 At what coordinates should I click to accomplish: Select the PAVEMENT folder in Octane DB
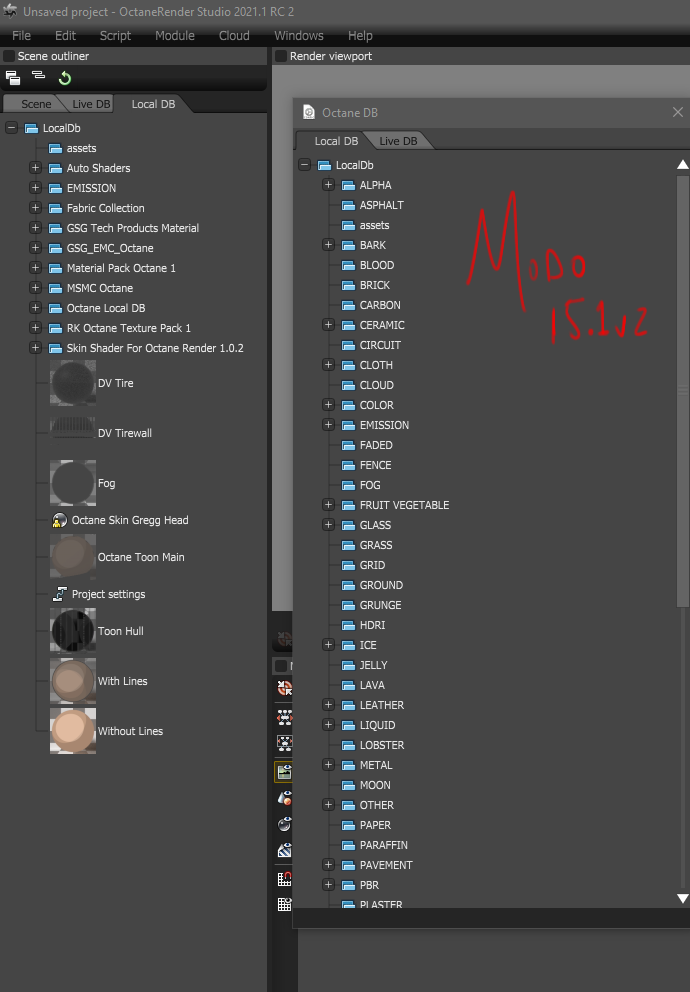377,865
